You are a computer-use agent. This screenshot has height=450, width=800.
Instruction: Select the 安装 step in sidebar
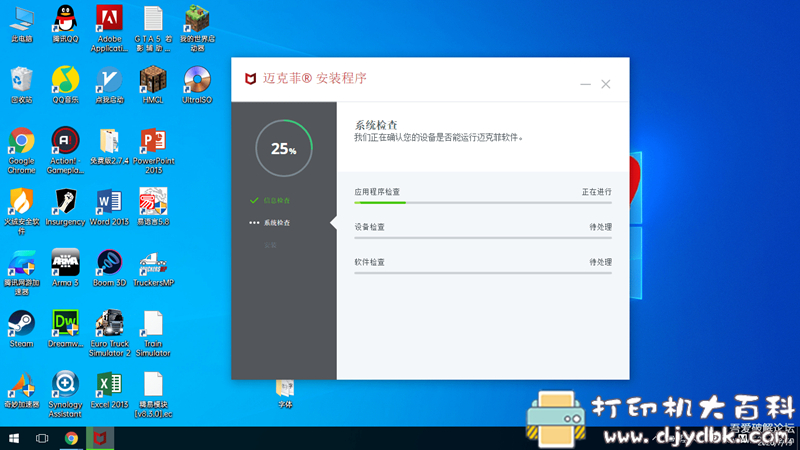(270, 245)
